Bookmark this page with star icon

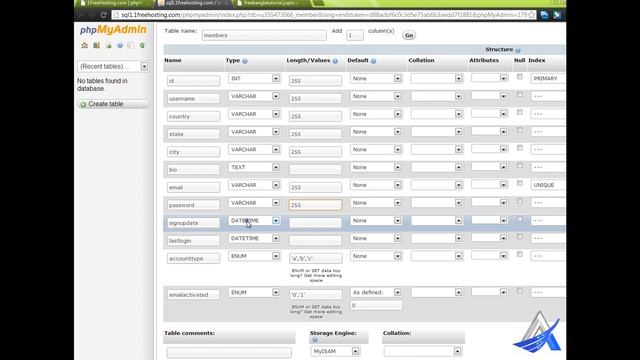[531, 15]
